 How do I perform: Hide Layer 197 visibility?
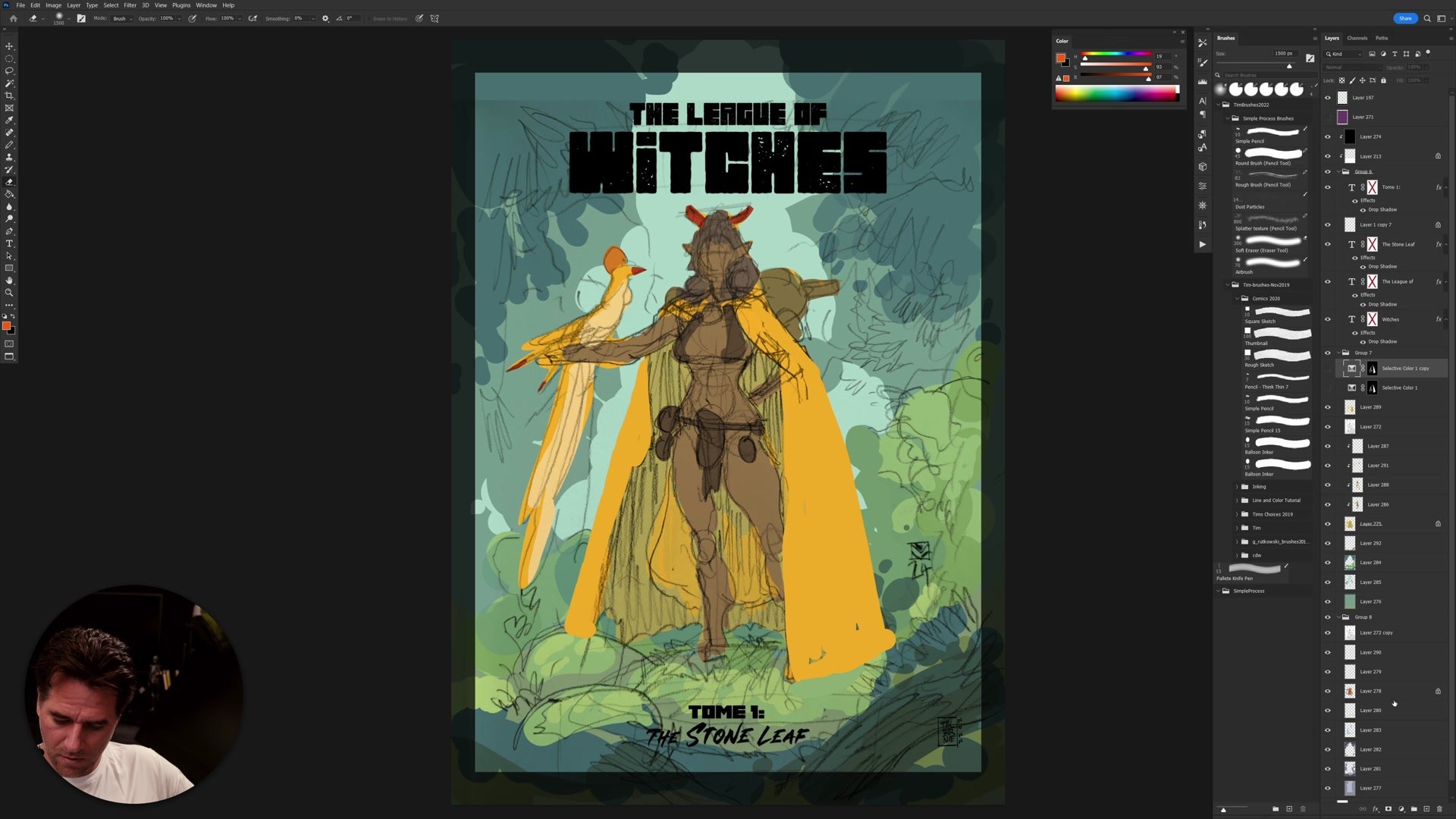pos(1327,98)
